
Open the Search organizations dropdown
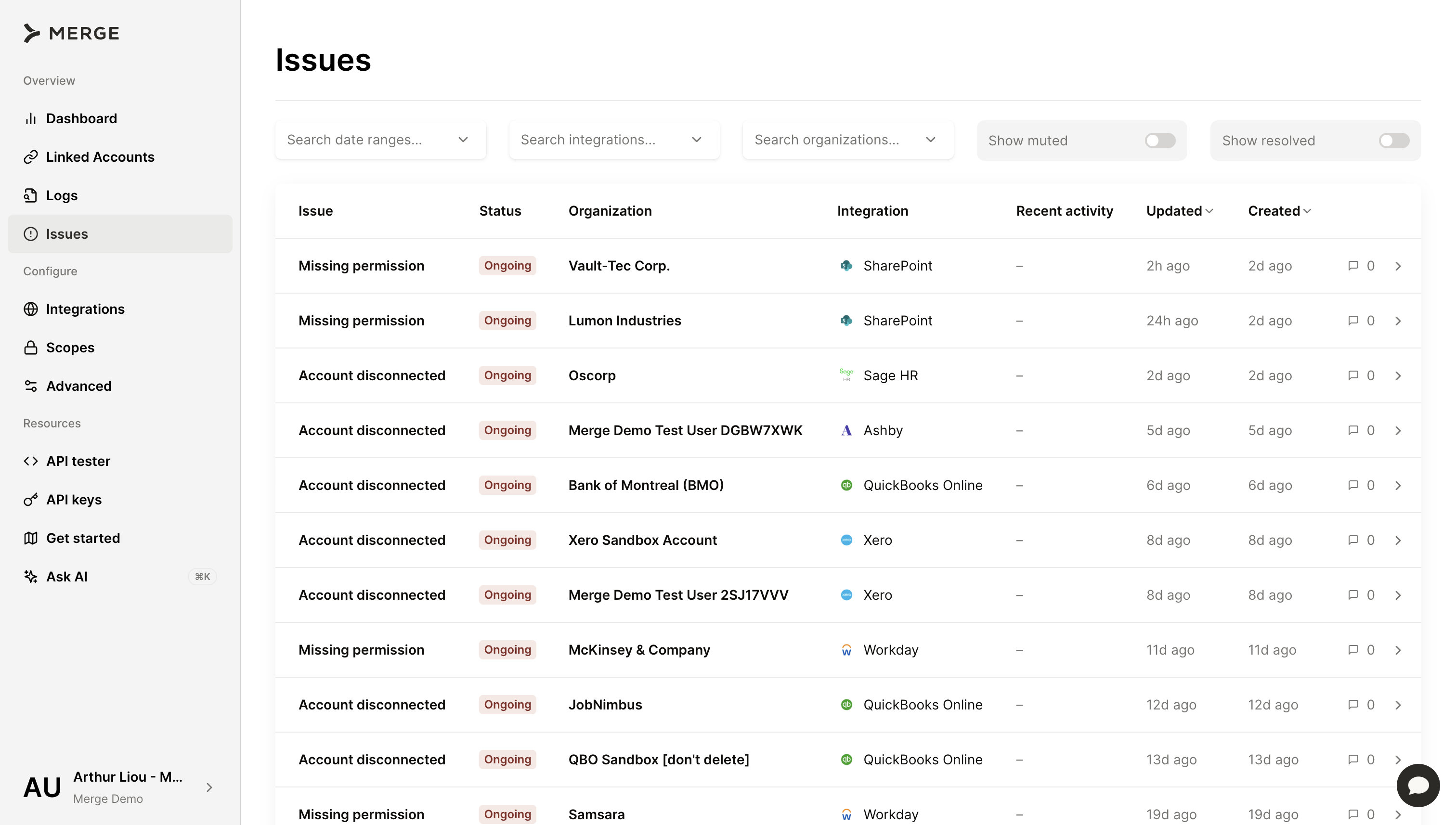click(847, 140)
